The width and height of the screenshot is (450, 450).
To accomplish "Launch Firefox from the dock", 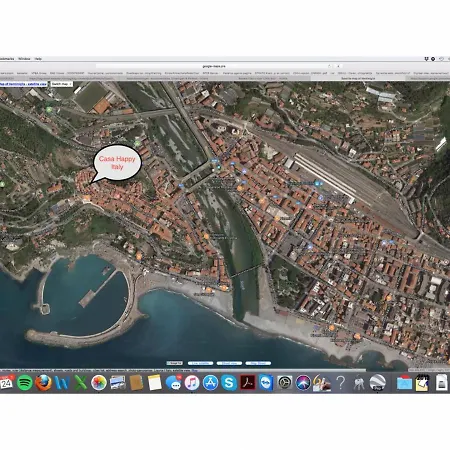I will 43,383.
